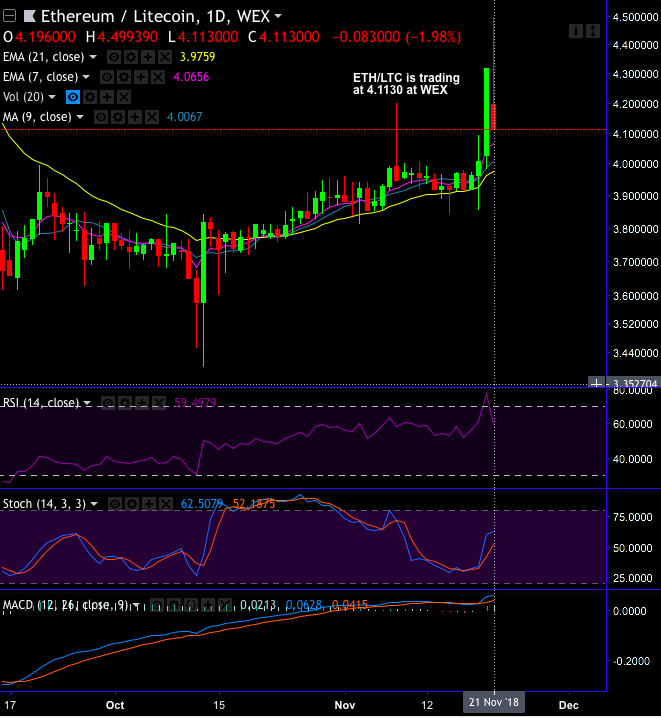Image resolution: width=661 pixels, height=718 pixels.
Task: Click the plus icon on Vol (20) row
Action: coord(107,97)
